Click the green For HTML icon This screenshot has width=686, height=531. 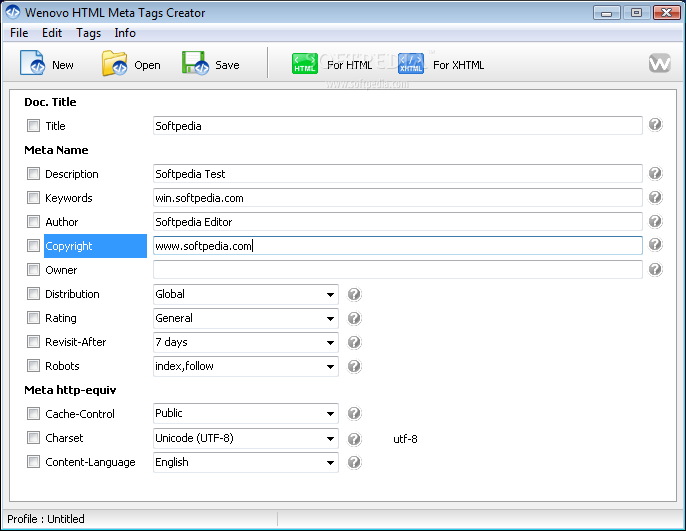click(x=305, y=63)
